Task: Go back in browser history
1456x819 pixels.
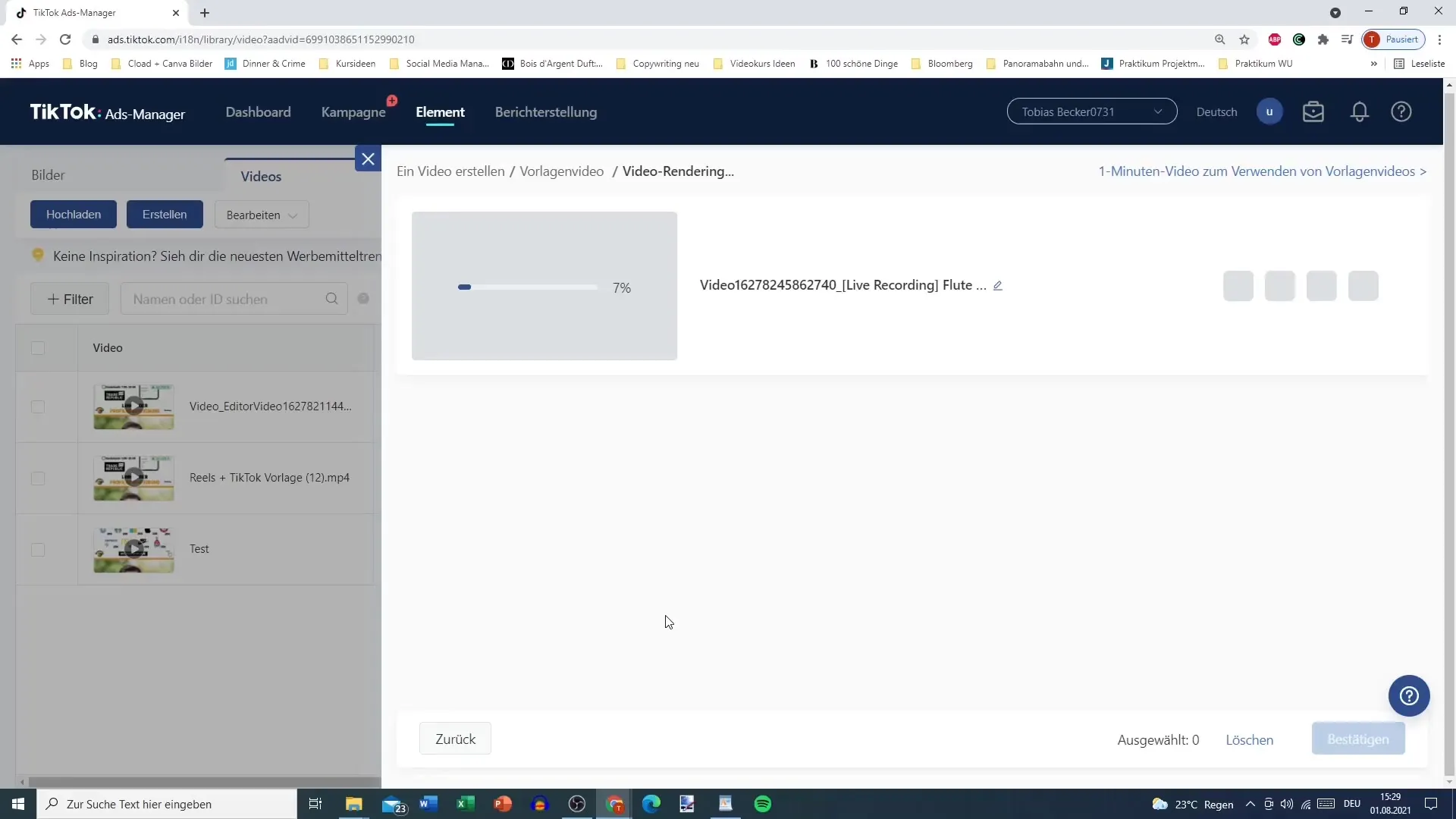Action: coord(17,39)
